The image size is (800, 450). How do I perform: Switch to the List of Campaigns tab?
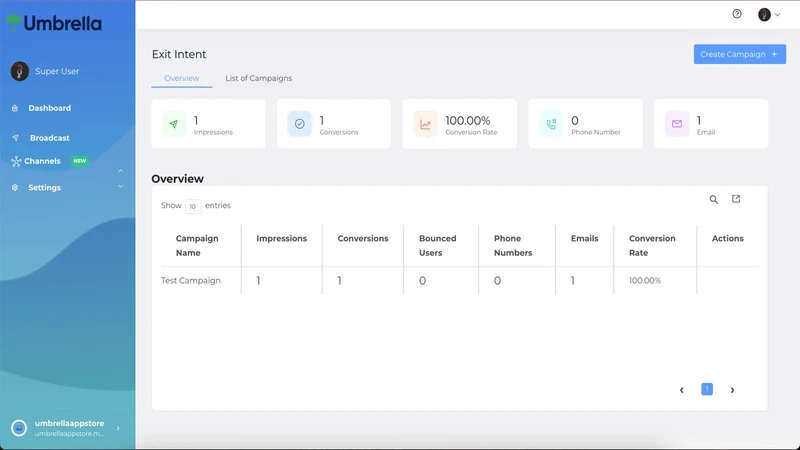(259, 78)
